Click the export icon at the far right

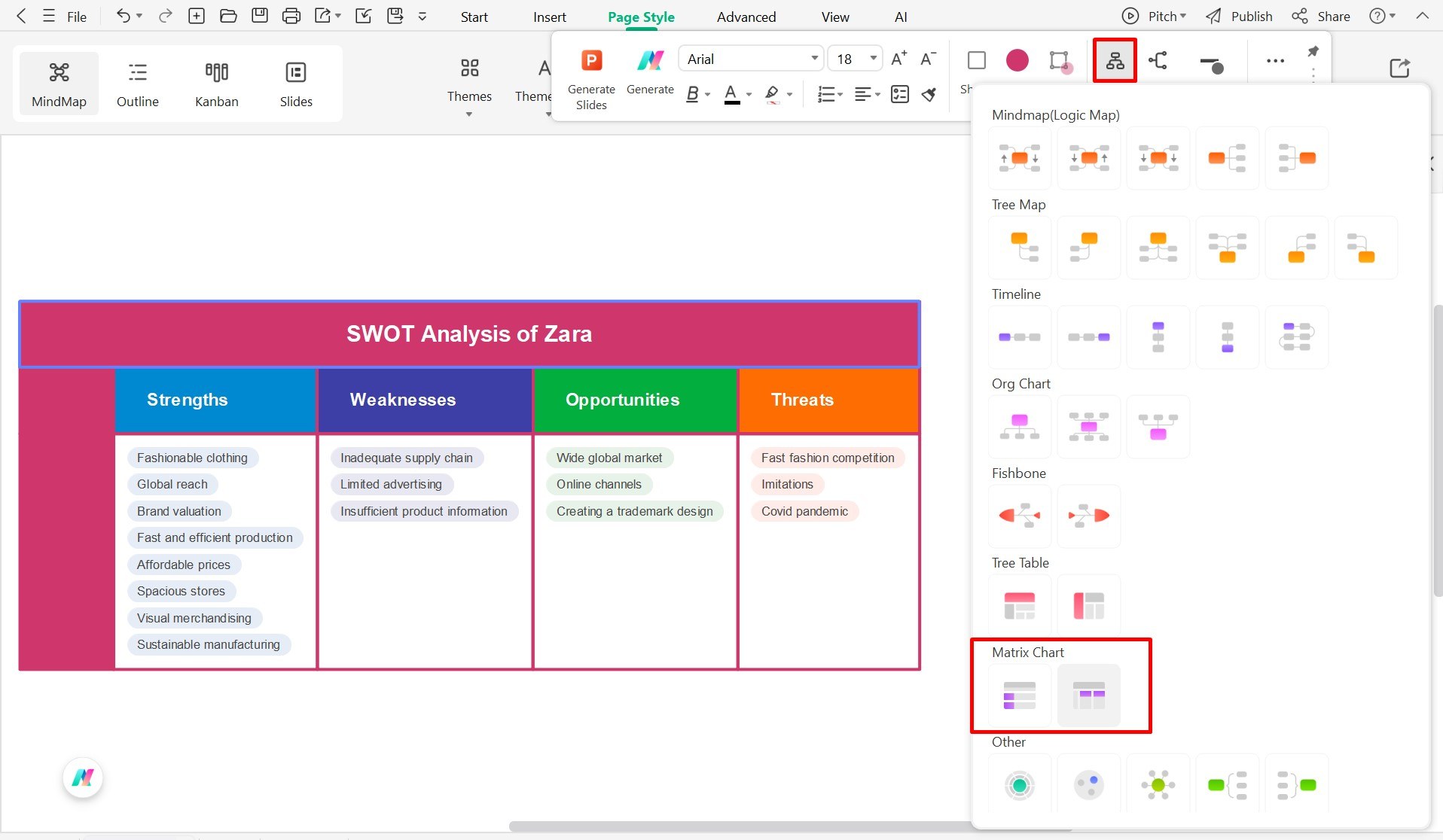tap(1399, 68)
